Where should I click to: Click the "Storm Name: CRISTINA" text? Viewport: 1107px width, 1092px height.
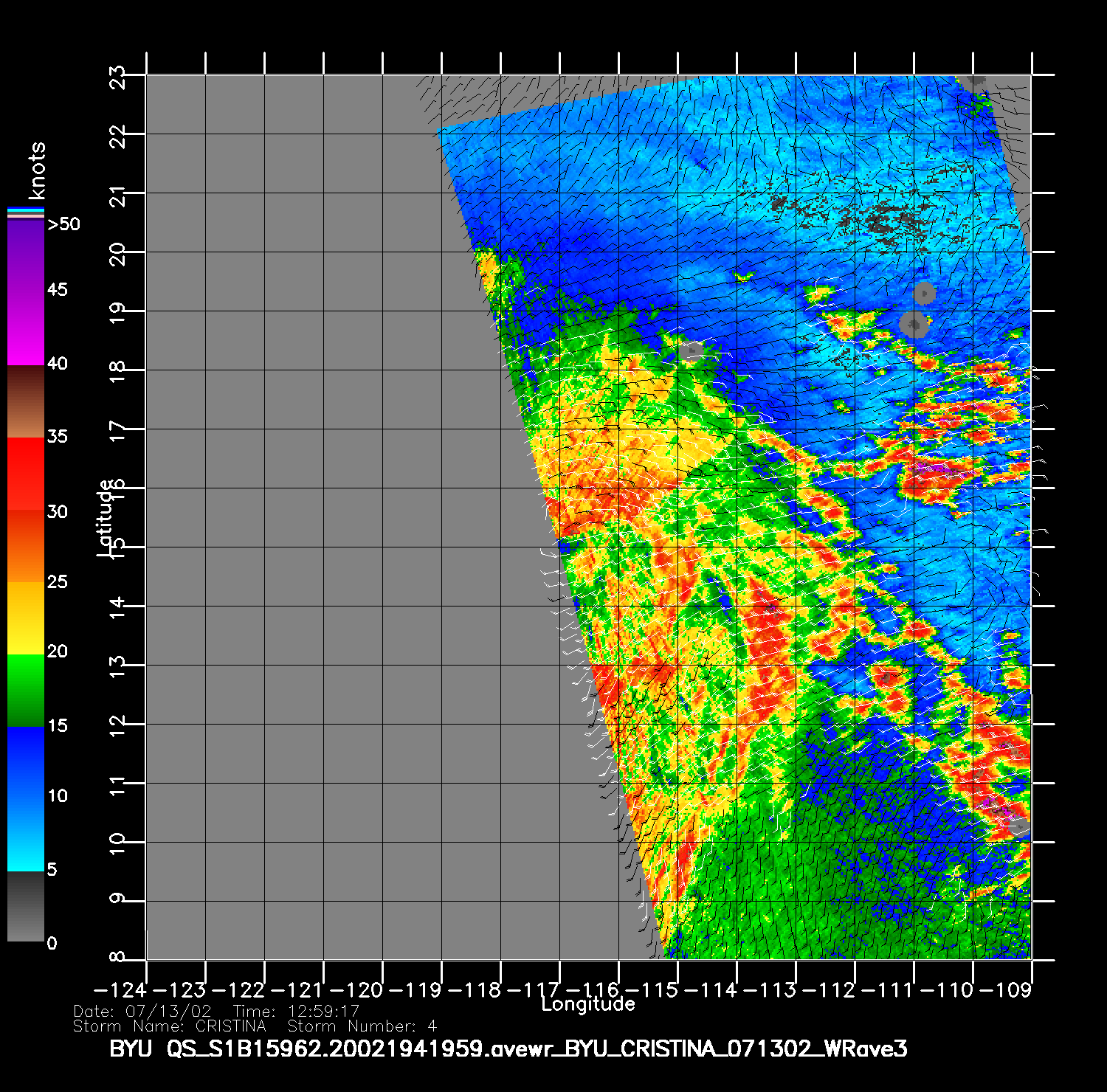pos(169,1026)
